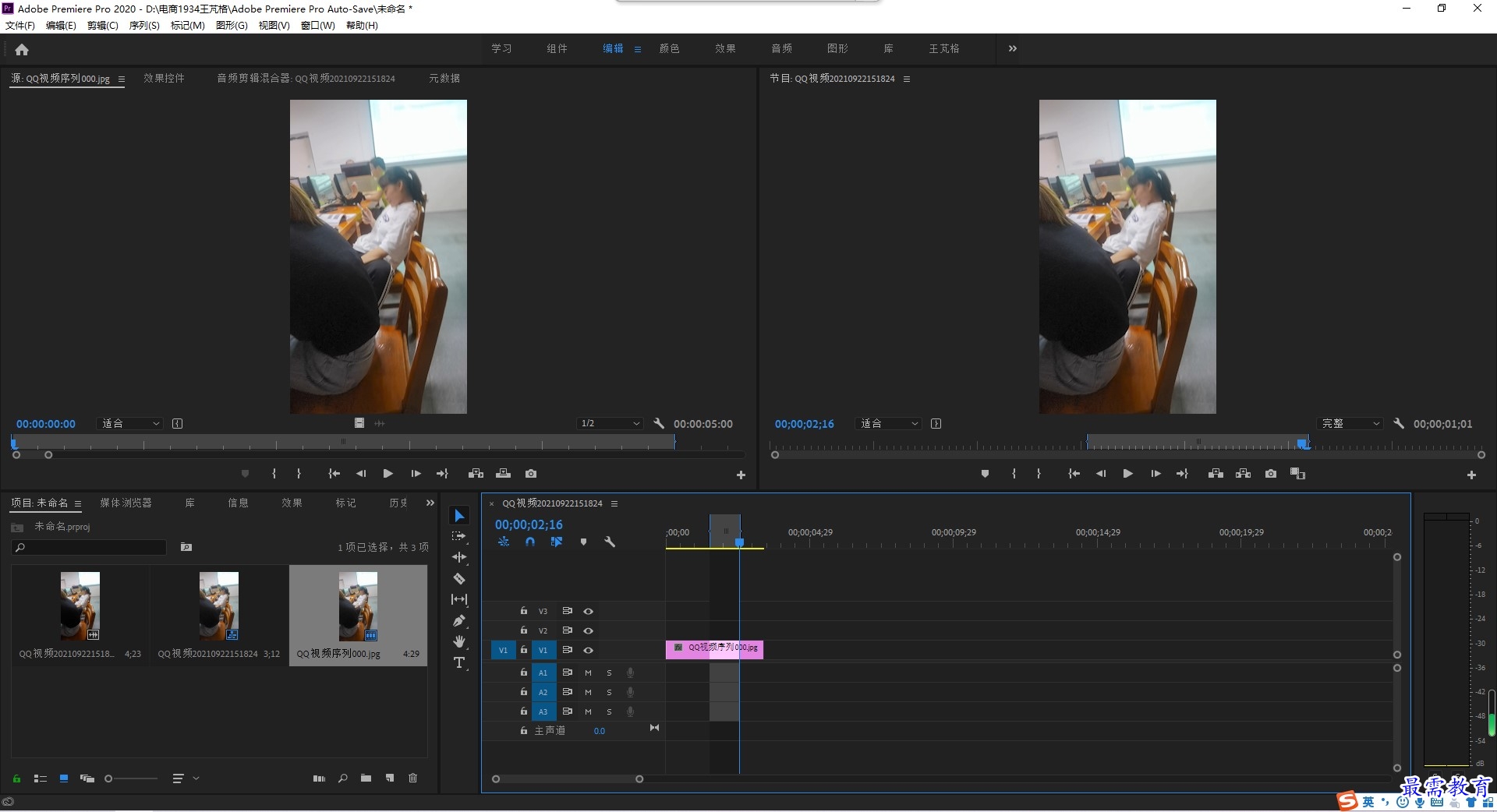Switch to 元数据 tab

tap(444, 78)
